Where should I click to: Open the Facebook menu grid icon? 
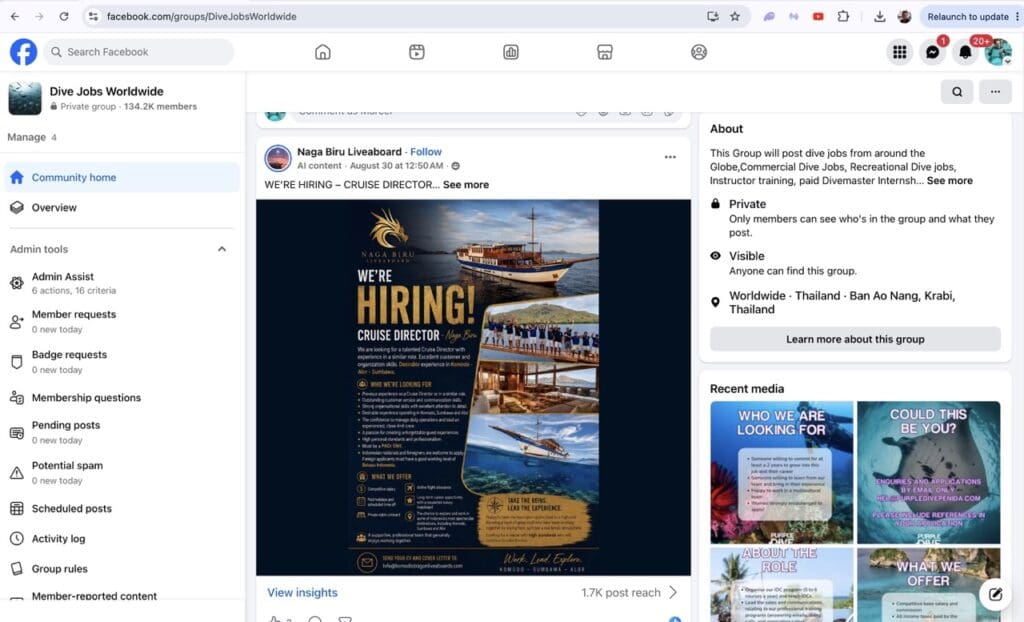coord(899,52)
